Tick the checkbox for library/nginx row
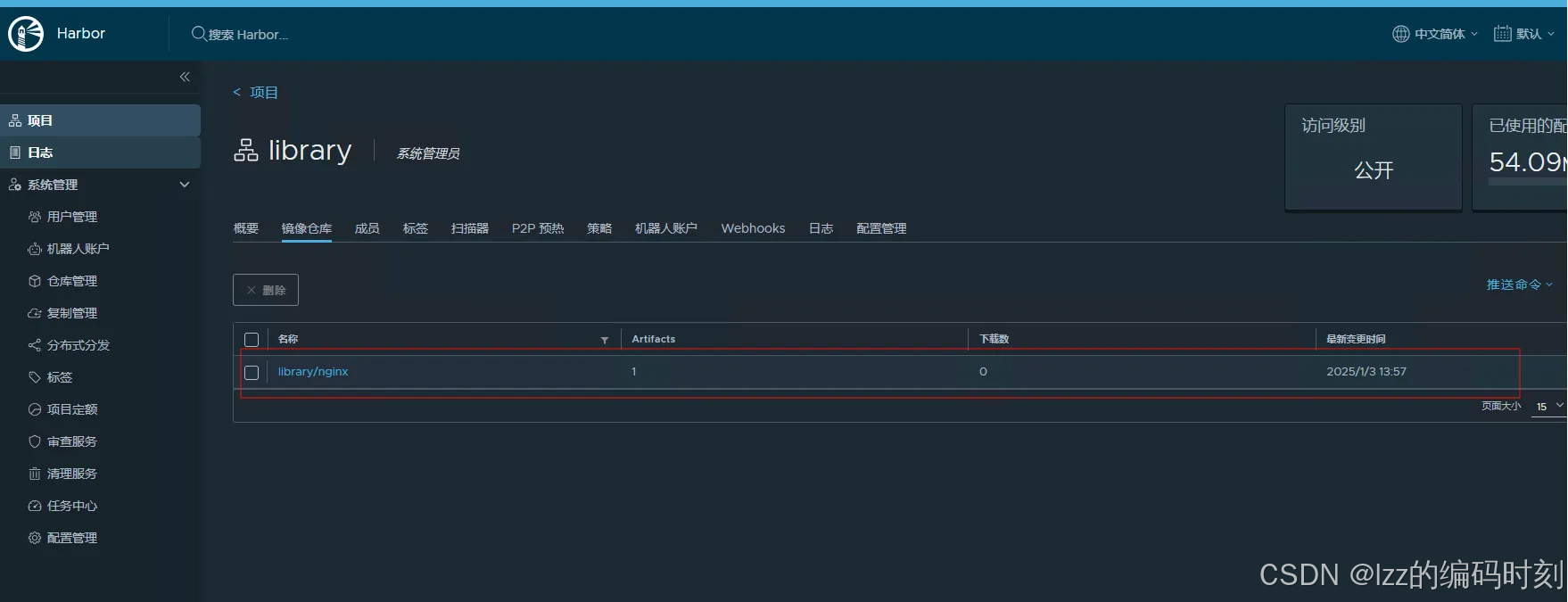The image size is (1568, 602). (252, 372)
